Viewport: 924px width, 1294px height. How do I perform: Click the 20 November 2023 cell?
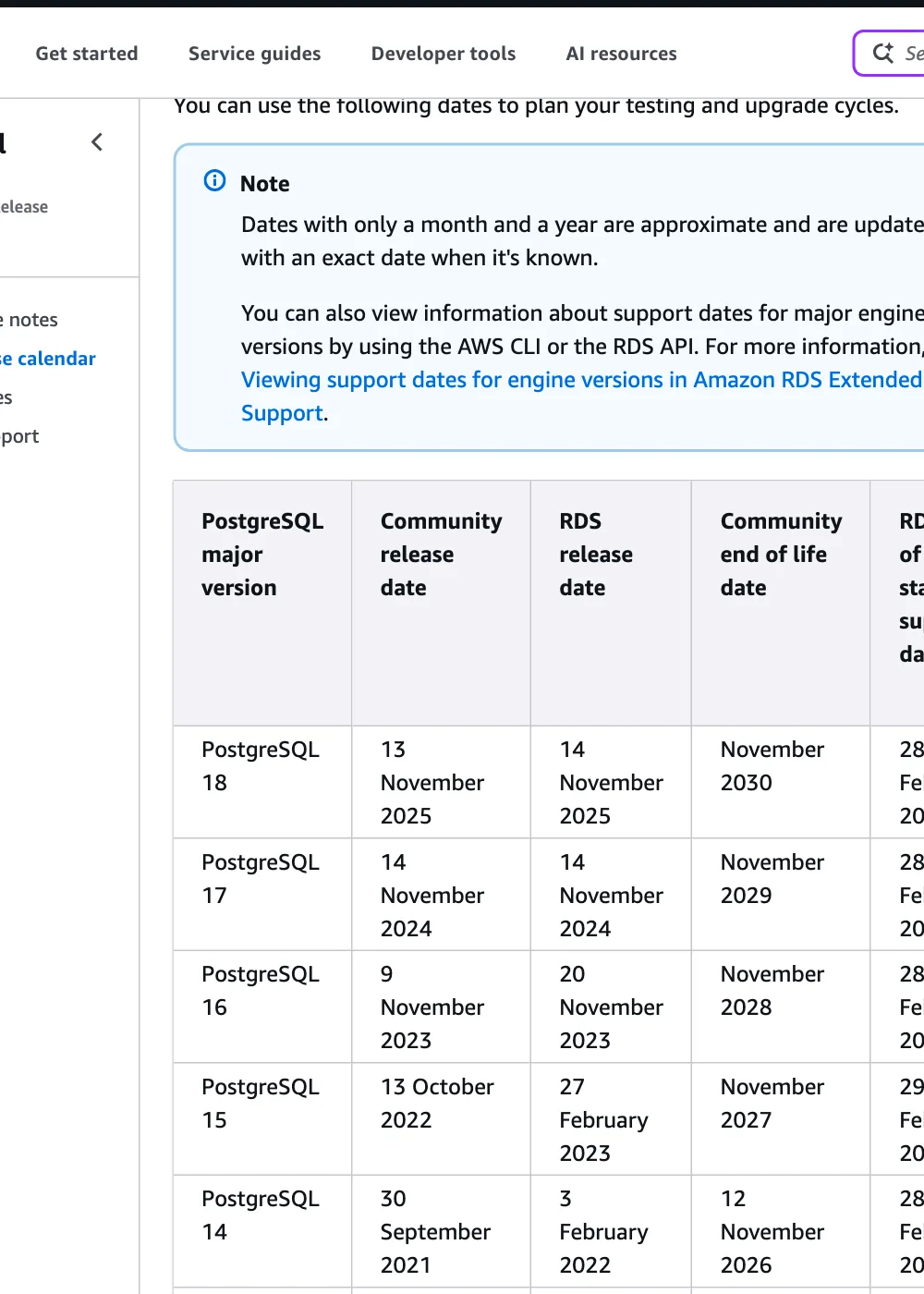click(x=611, y=1007)
